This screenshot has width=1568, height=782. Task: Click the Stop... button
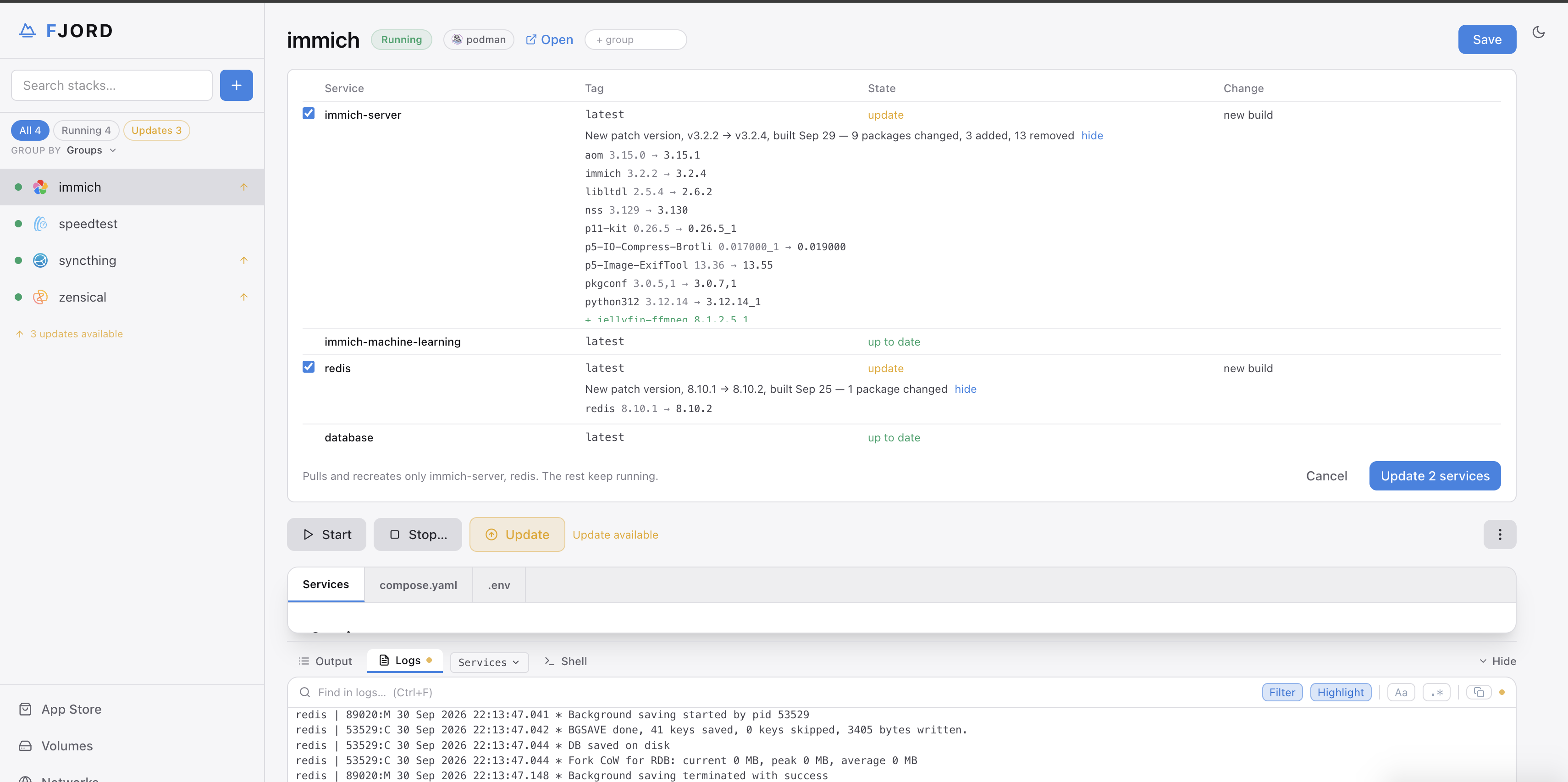click(418, 534)
